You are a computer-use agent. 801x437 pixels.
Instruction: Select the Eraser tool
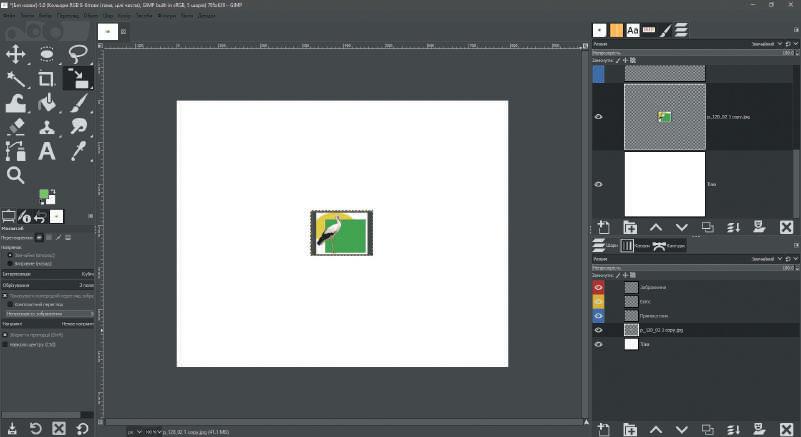pos(16,127)
